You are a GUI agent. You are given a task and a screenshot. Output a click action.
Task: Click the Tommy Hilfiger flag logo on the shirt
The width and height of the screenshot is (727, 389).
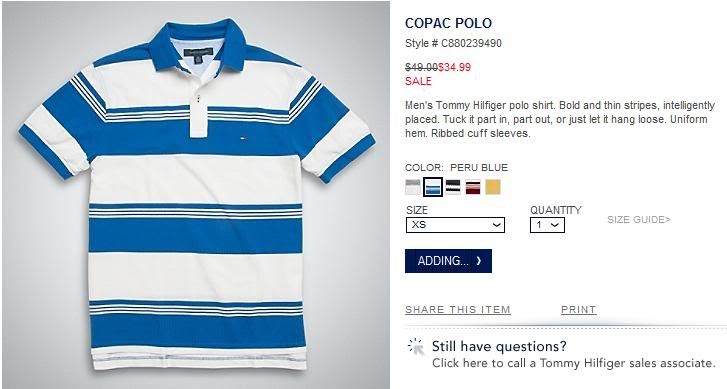[x=242, y=137]
